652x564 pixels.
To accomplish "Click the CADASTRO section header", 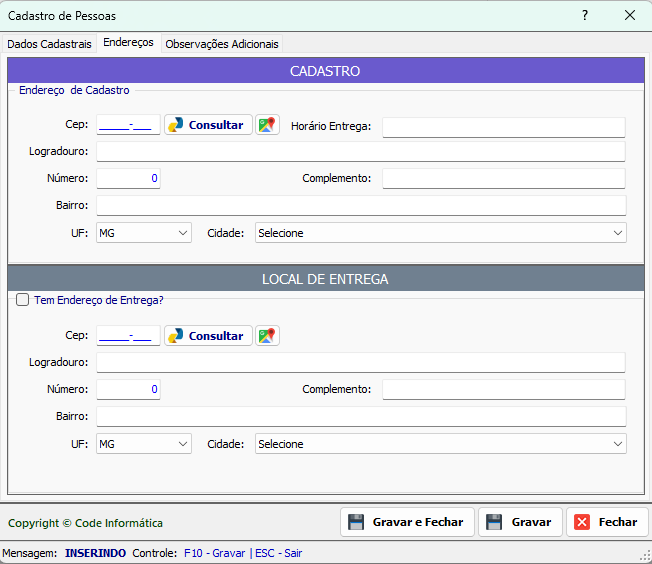I will (326, 71).
